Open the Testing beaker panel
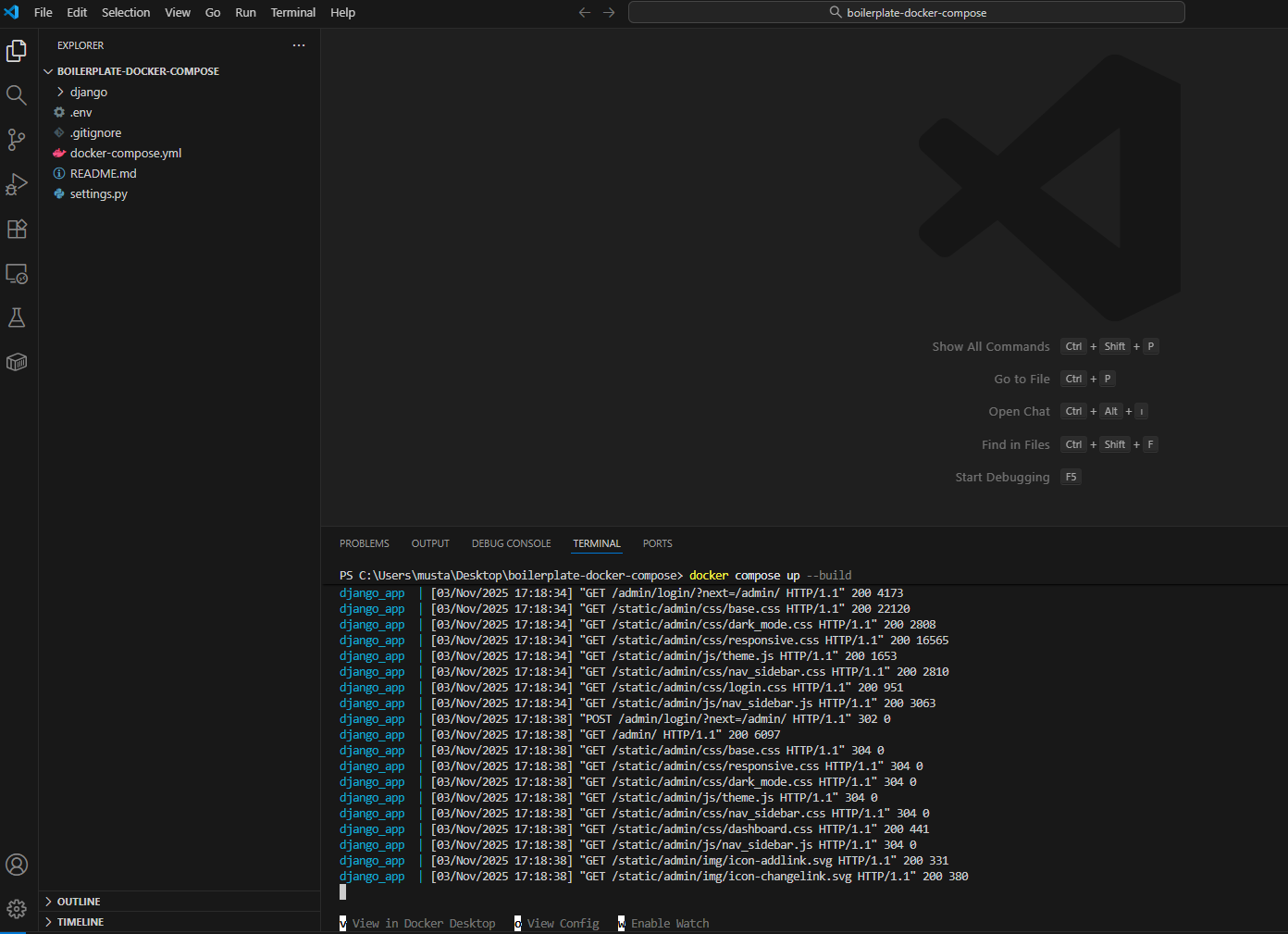 pyautogui.click(x=16, y=318)
